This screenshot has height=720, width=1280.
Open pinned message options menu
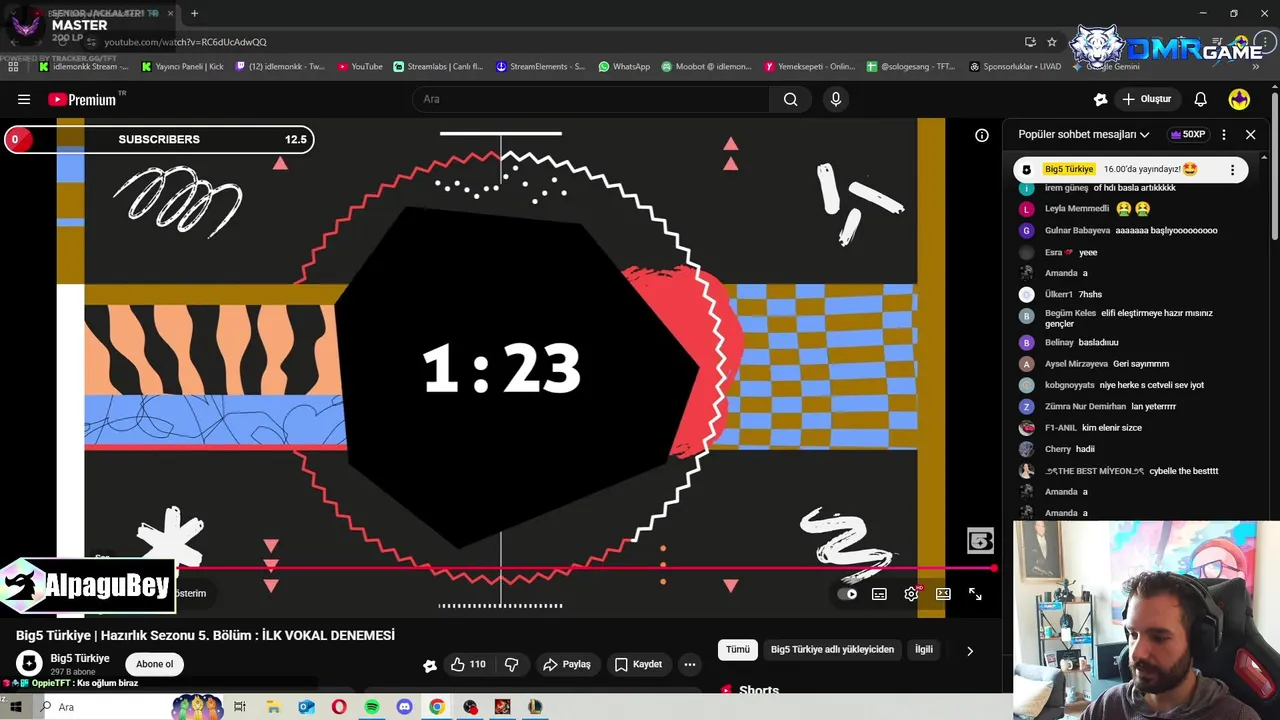1232,170
